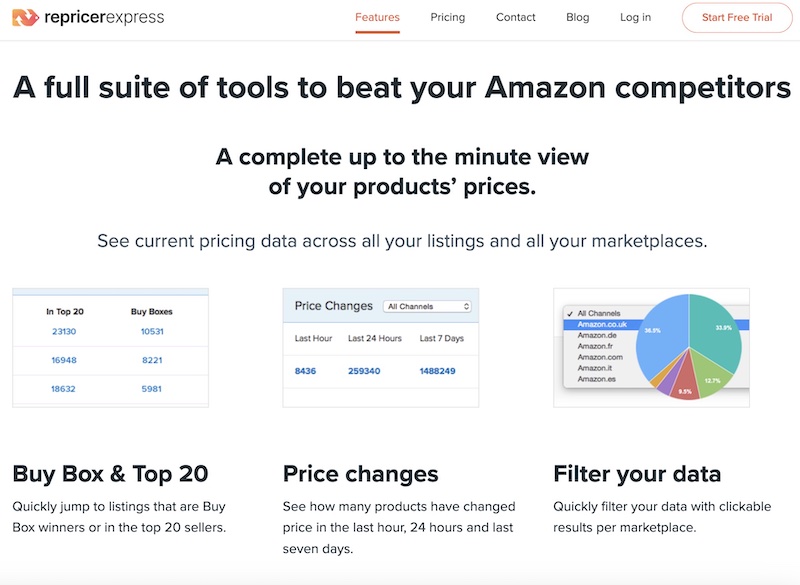The image size is (800, 585).
Task: Click the Buy Box table thumbnail image
Action: coord(110,348)
